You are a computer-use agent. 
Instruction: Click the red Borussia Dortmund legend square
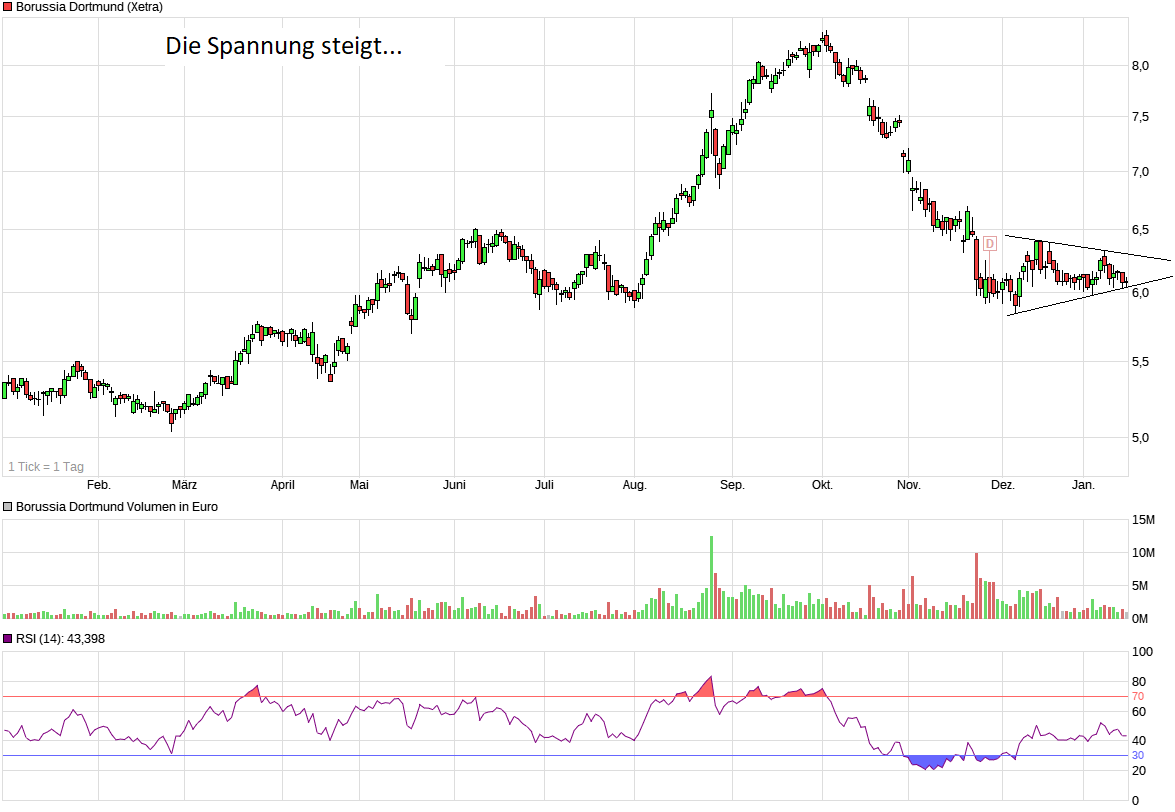tap(7, 7)
